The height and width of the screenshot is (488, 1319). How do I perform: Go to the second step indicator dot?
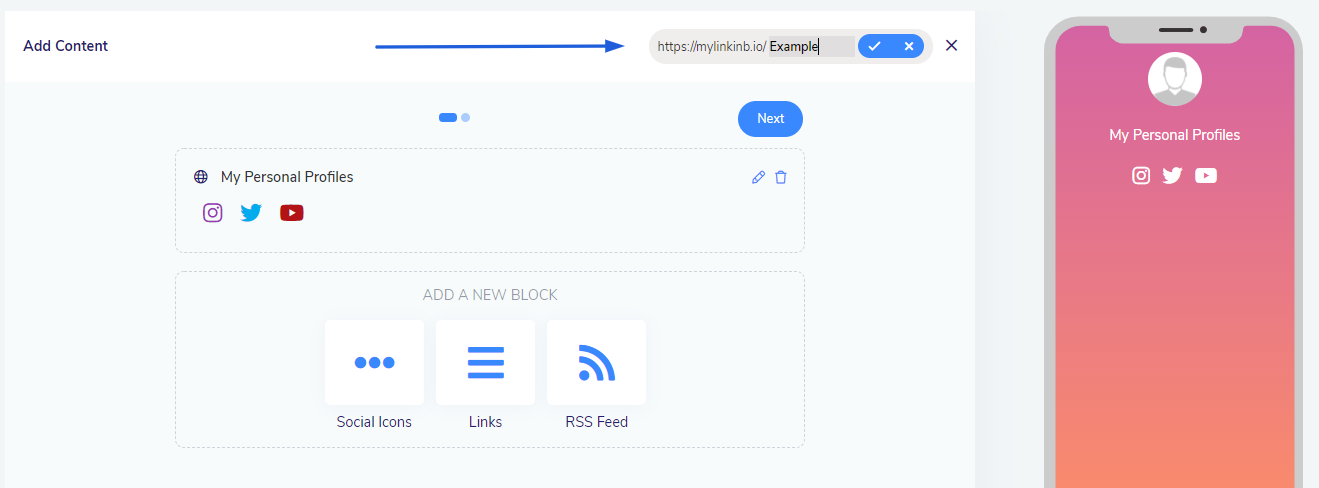tap(466, 118)
